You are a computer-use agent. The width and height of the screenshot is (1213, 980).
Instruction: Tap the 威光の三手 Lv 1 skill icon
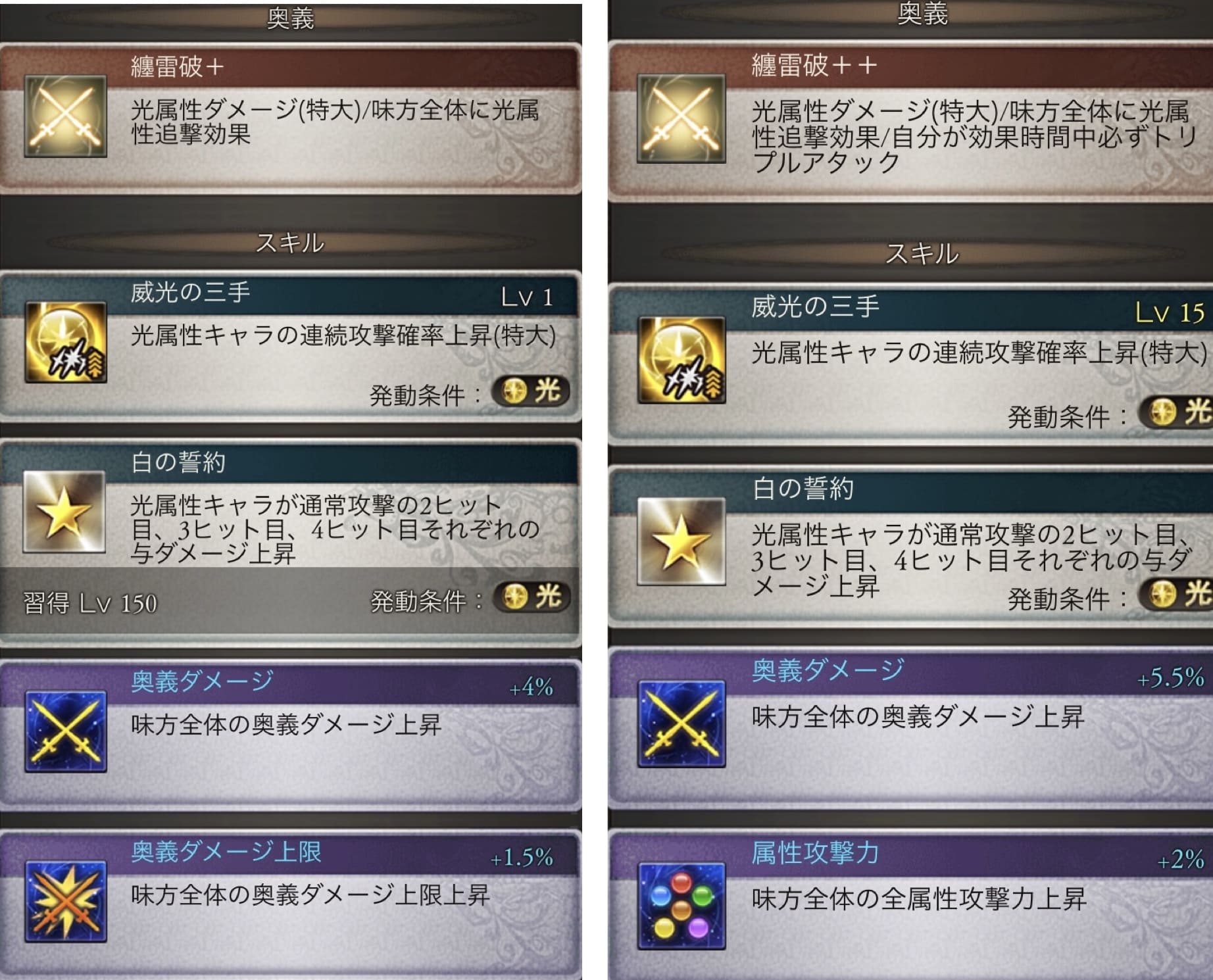(66, 342)
